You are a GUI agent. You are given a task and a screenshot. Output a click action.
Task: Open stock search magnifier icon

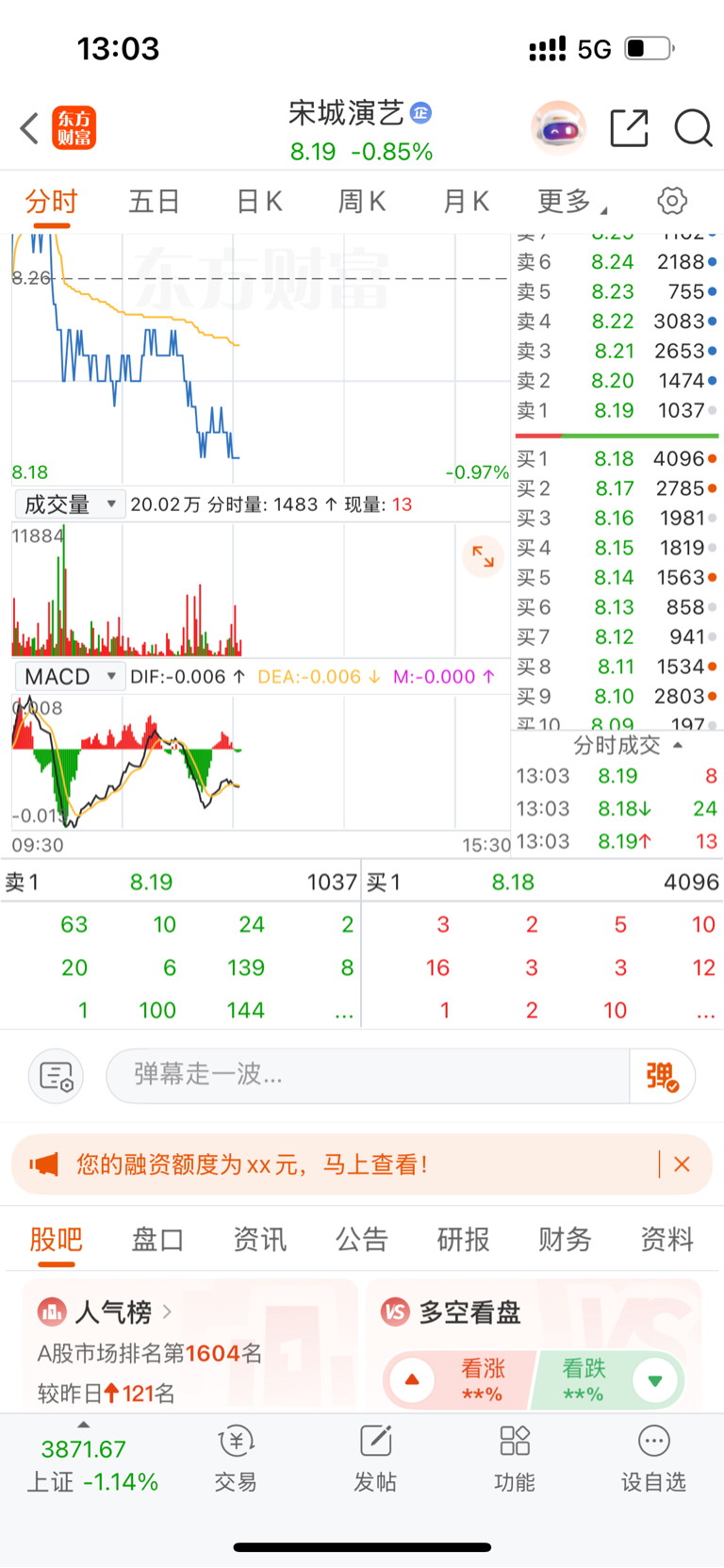pyautogui.click(x=693, y=128)
